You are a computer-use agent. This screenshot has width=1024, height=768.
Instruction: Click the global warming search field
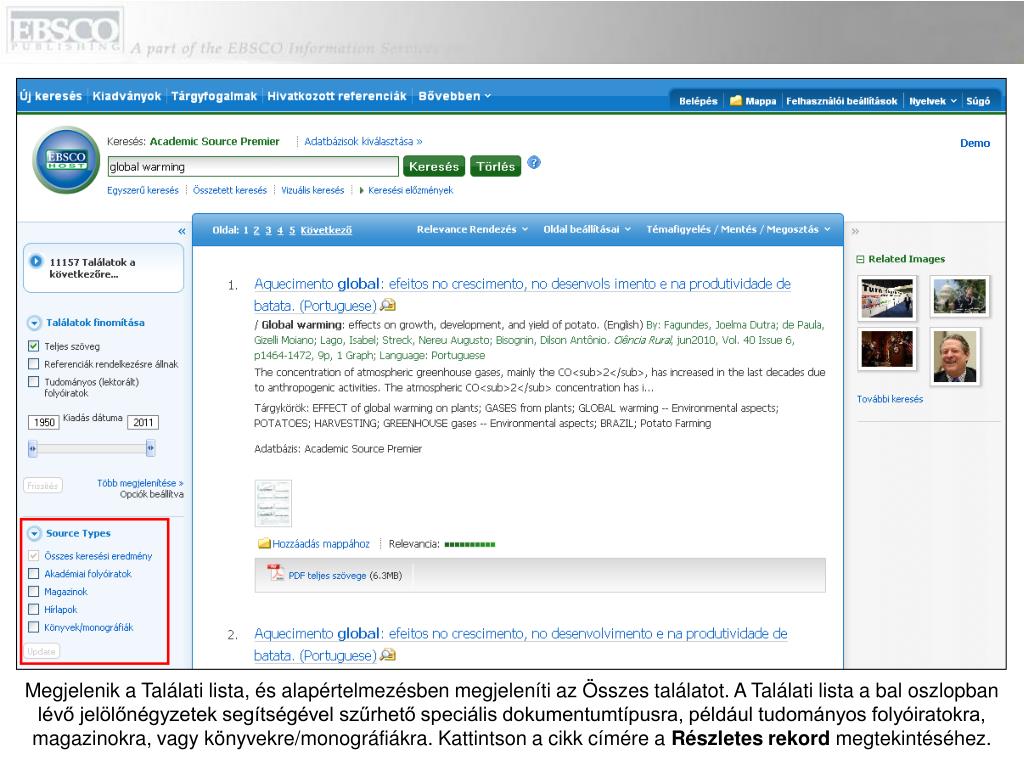(x=253, y=167)
